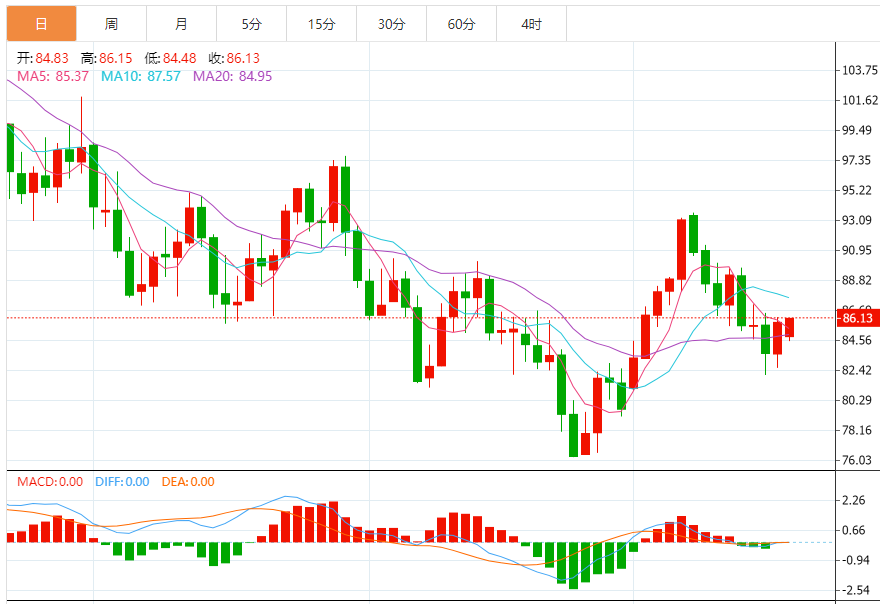Click the deepest green MACD histogram bar
The width and height of the screenshot is (880, 604).
pyautogui.click(x=573, y=565)
